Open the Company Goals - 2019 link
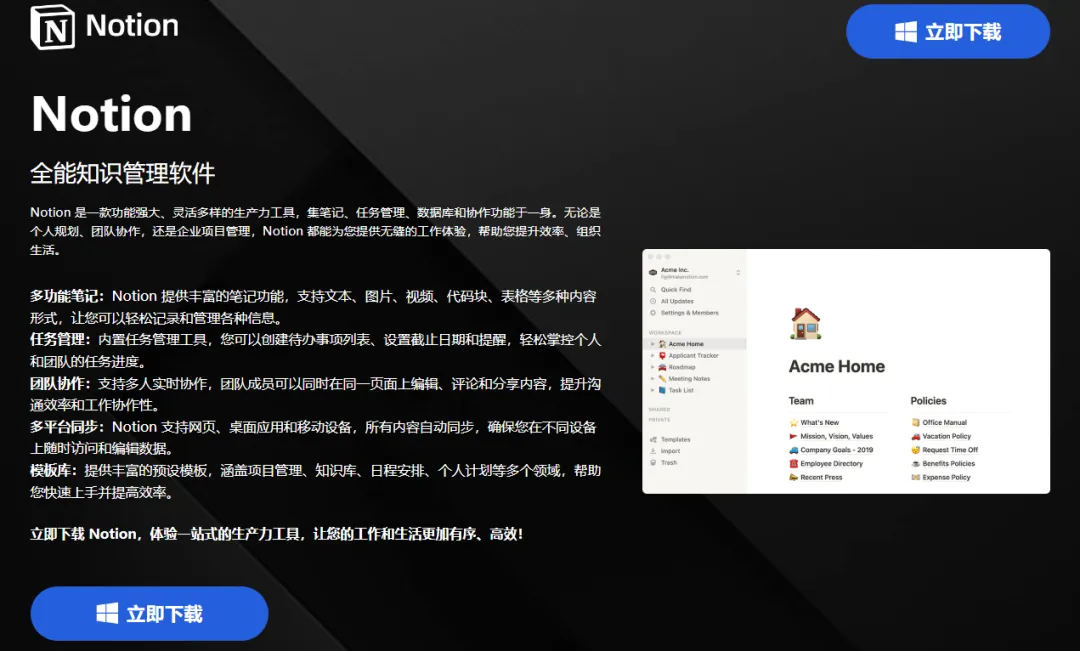This screenshot has width=1080, height=651. pos(831,450)
